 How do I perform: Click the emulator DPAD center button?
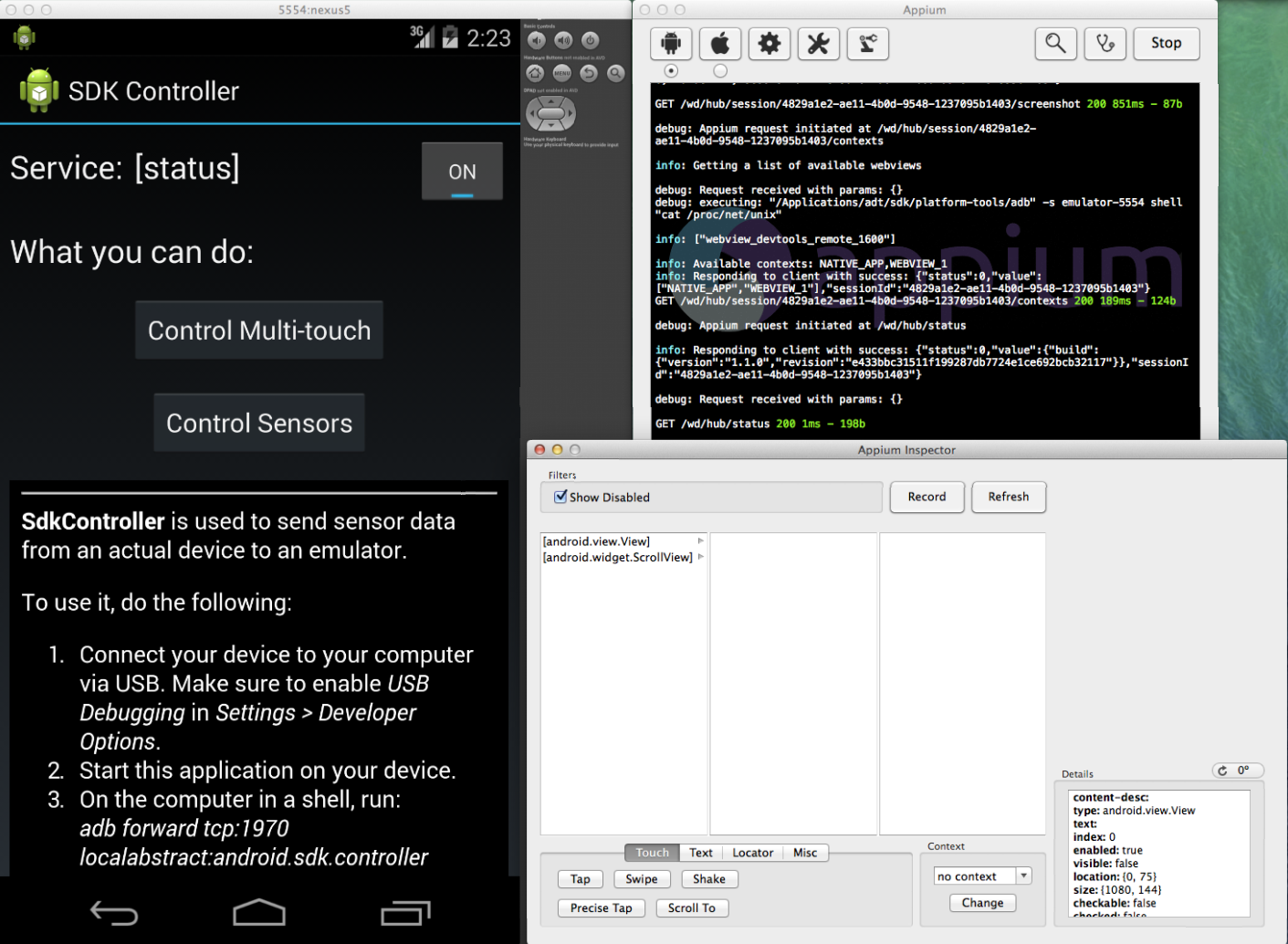tap(551, 114)
